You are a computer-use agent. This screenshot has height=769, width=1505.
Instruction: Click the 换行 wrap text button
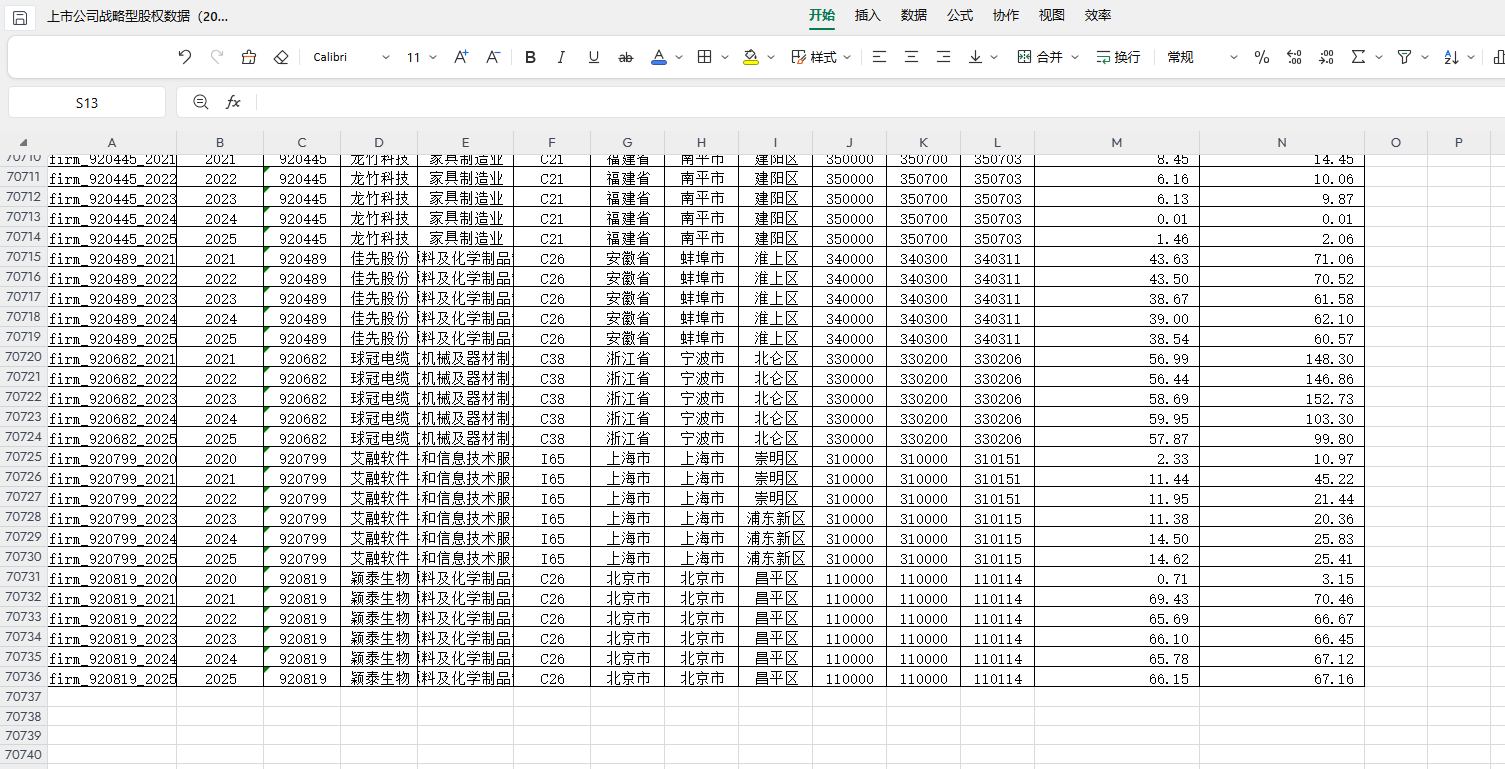coord(1118,57)
